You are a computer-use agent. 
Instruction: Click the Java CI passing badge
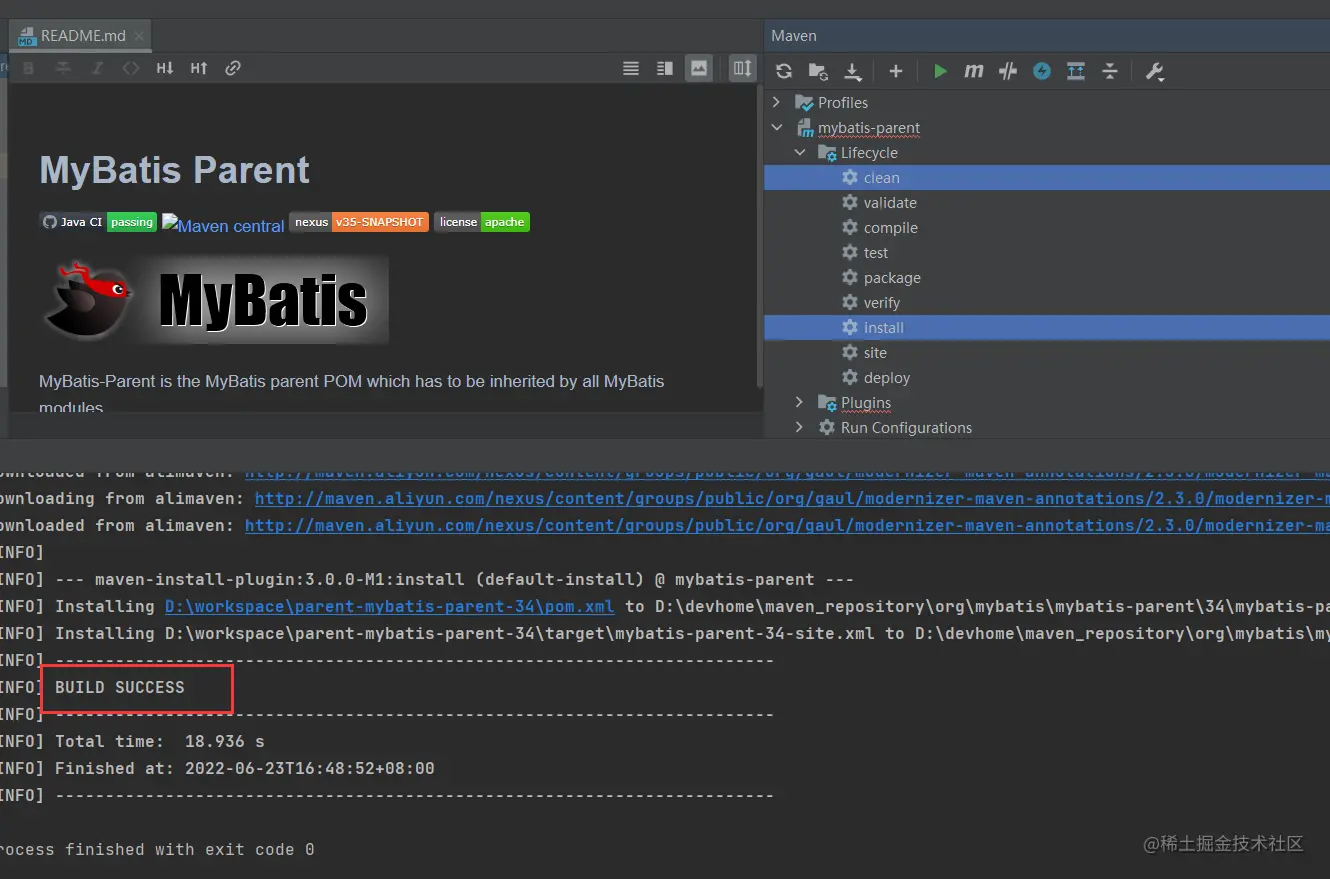[98, 222]
